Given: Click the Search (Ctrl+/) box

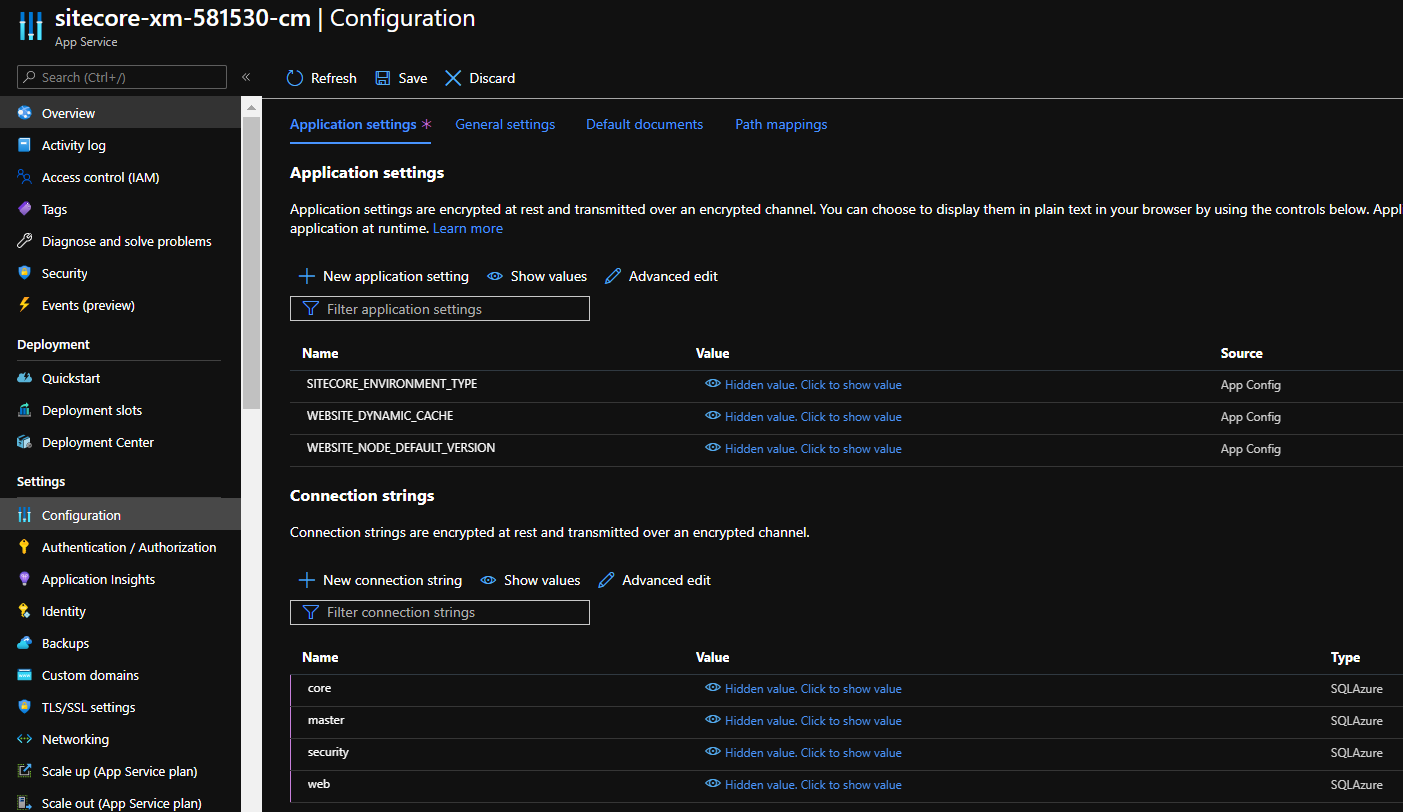Looking at the screenshot, I should (122, 77).
